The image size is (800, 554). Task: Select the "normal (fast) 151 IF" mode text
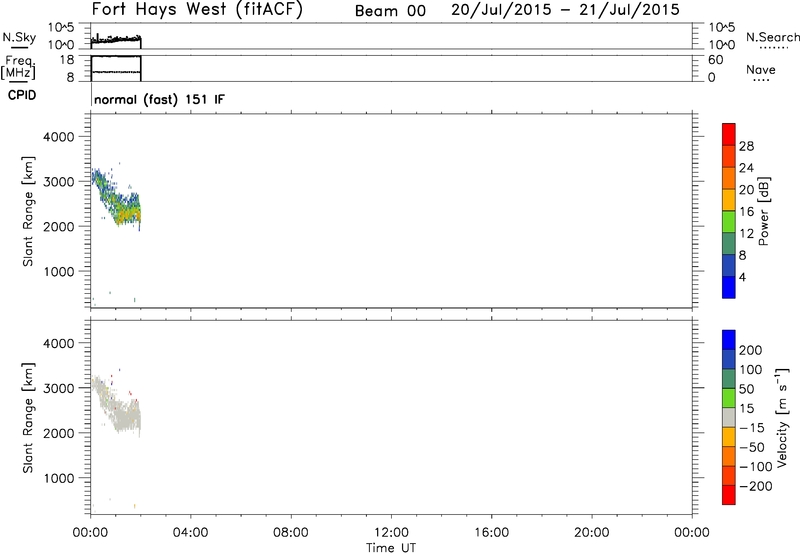point(159,99)
